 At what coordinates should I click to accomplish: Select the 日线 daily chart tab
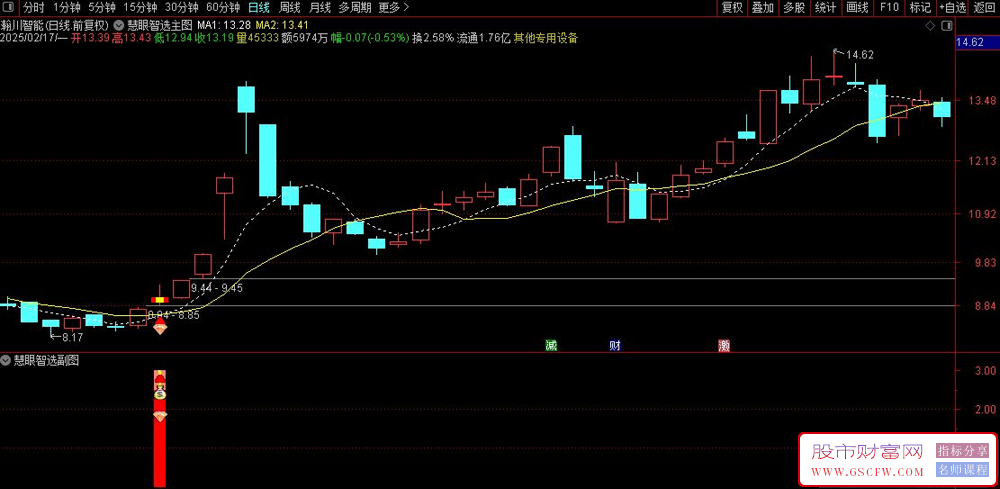click(x=258, y=8)
